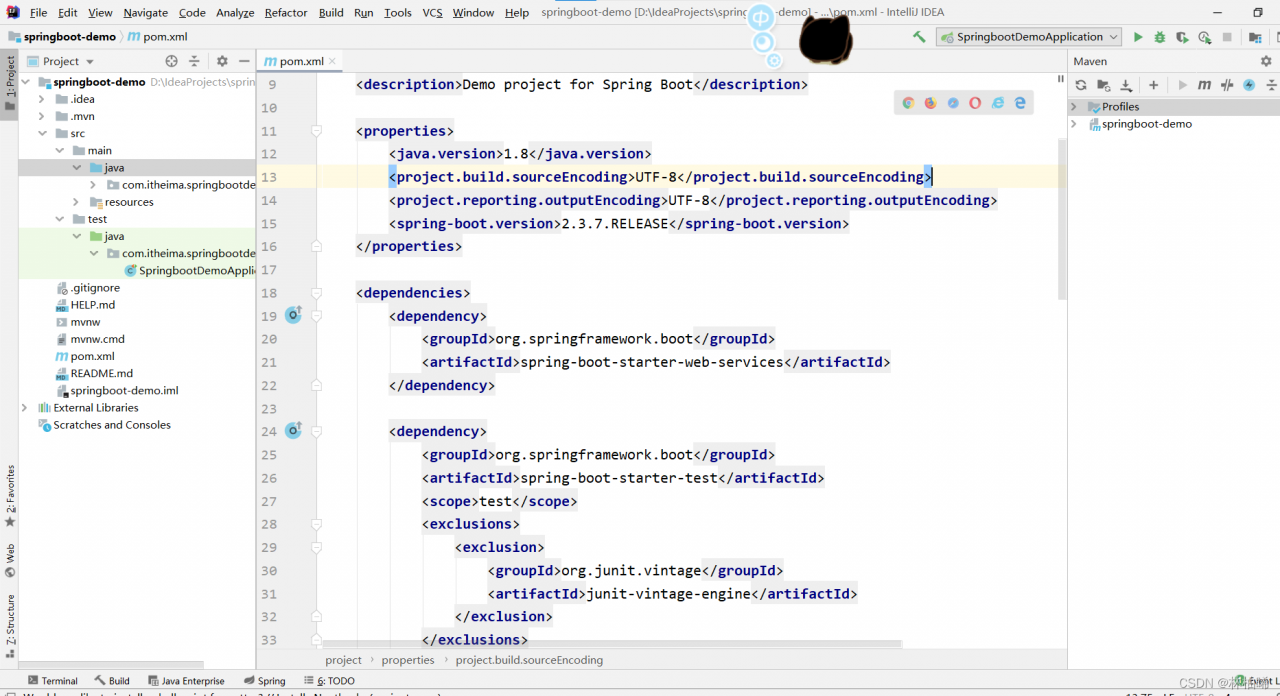Viewport: 1280px width, 696px height.
Task: Reimport all Maven projects refresh icon
Action: click(1081, 85)
